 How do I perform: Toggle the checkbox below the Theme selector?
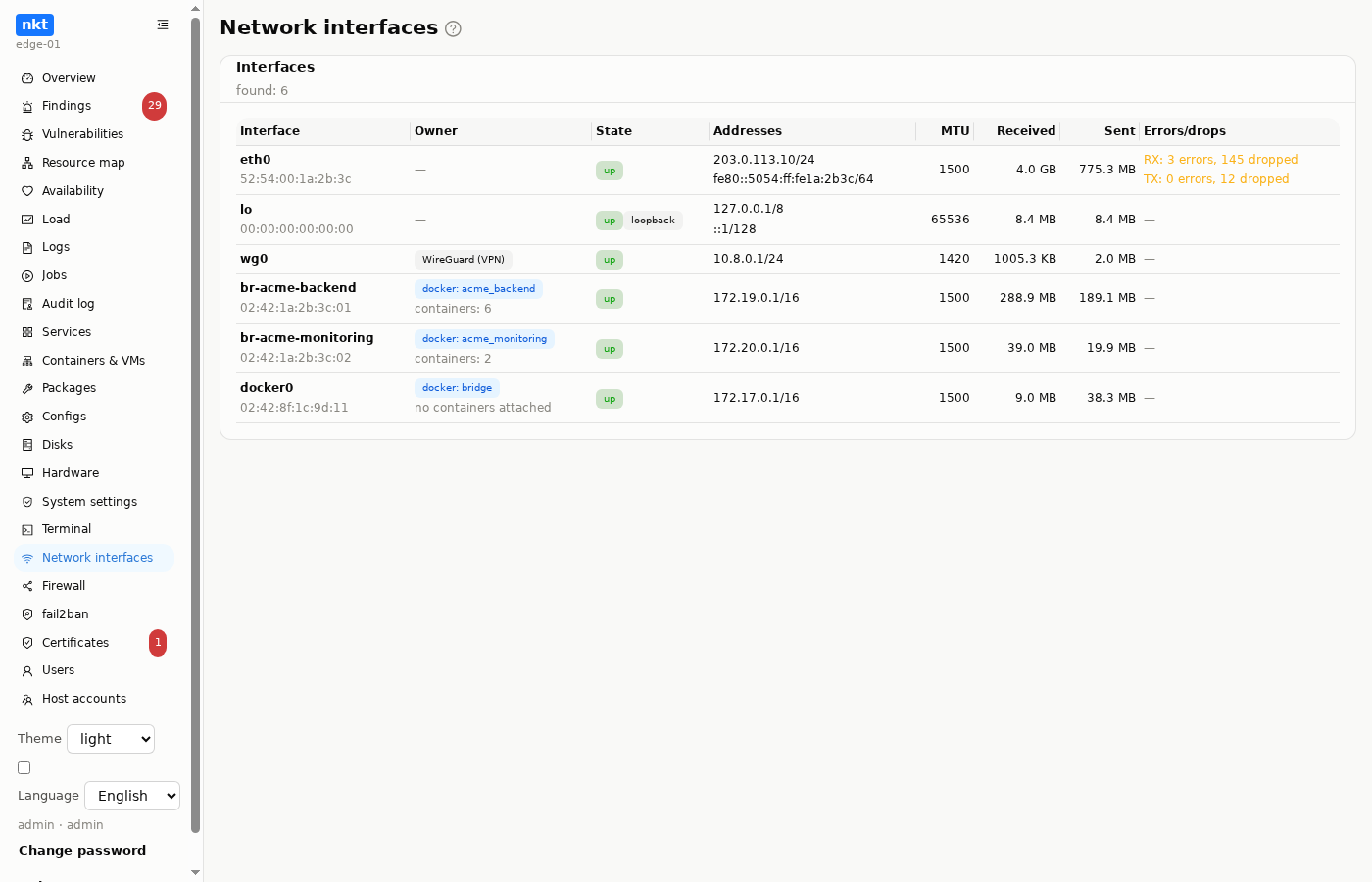[24, 768]
